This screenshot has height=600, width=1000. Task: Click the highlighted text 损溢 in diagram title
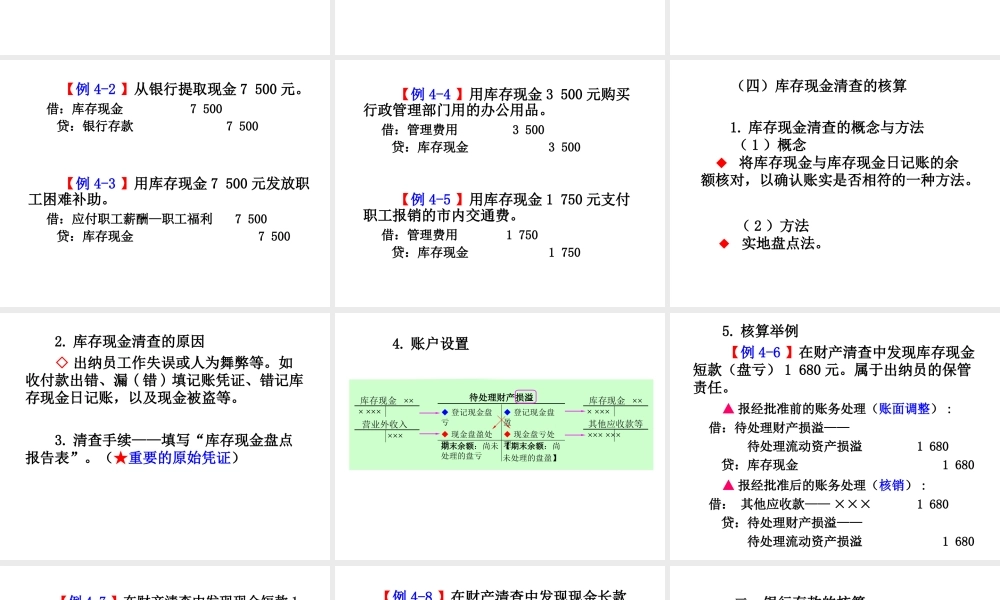pos(527,397)
